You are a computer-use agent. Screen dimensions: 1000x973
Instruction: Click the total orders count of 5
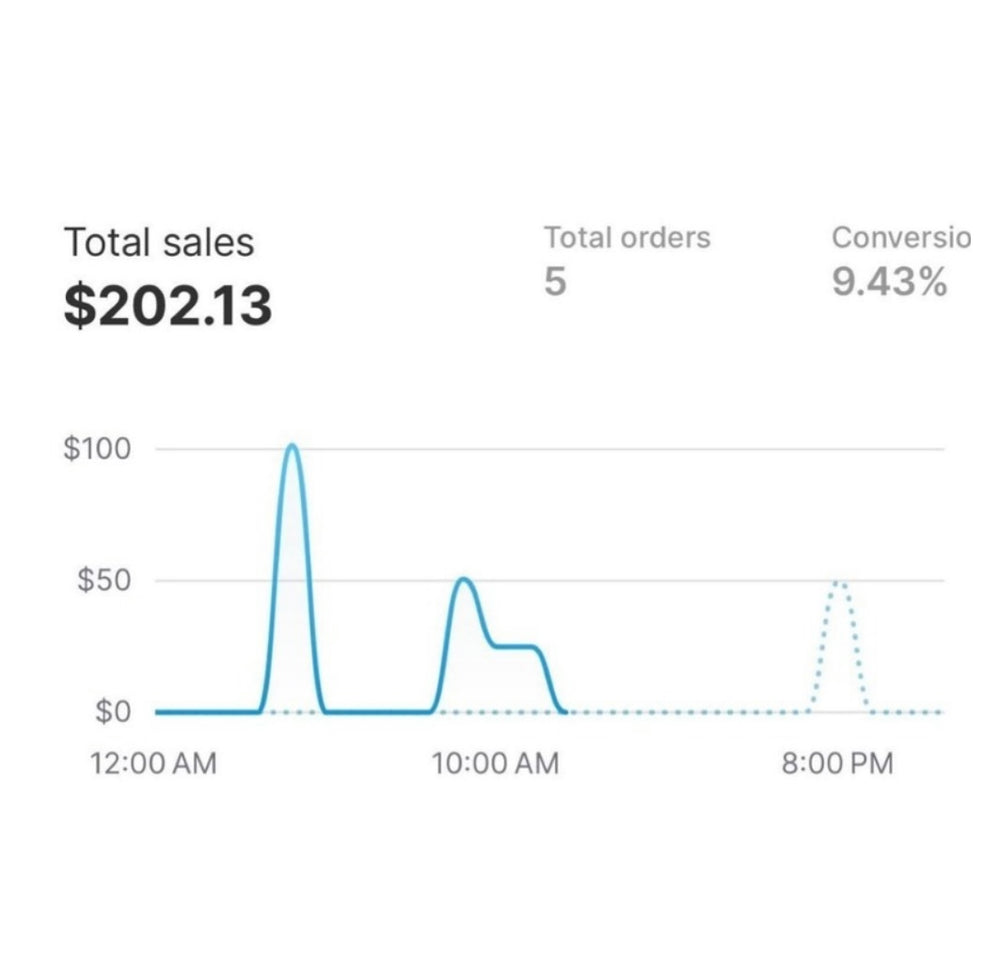click(x=555, y=283)
